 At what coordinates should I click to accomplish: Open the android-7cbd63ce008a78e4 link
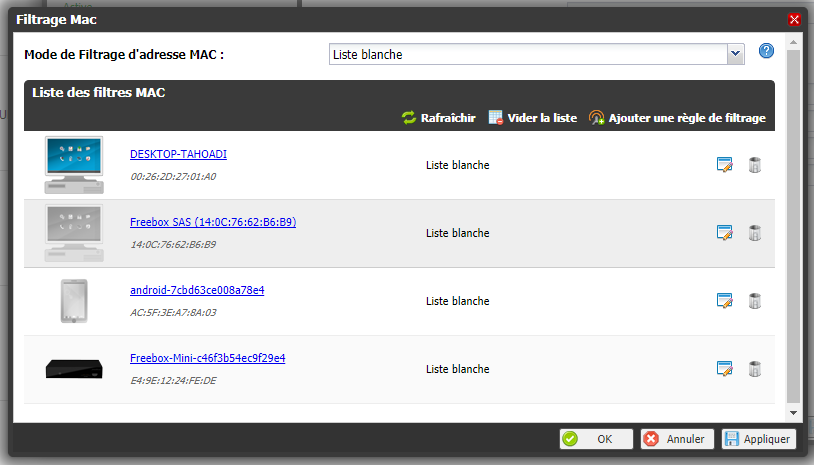coord(197,290)
